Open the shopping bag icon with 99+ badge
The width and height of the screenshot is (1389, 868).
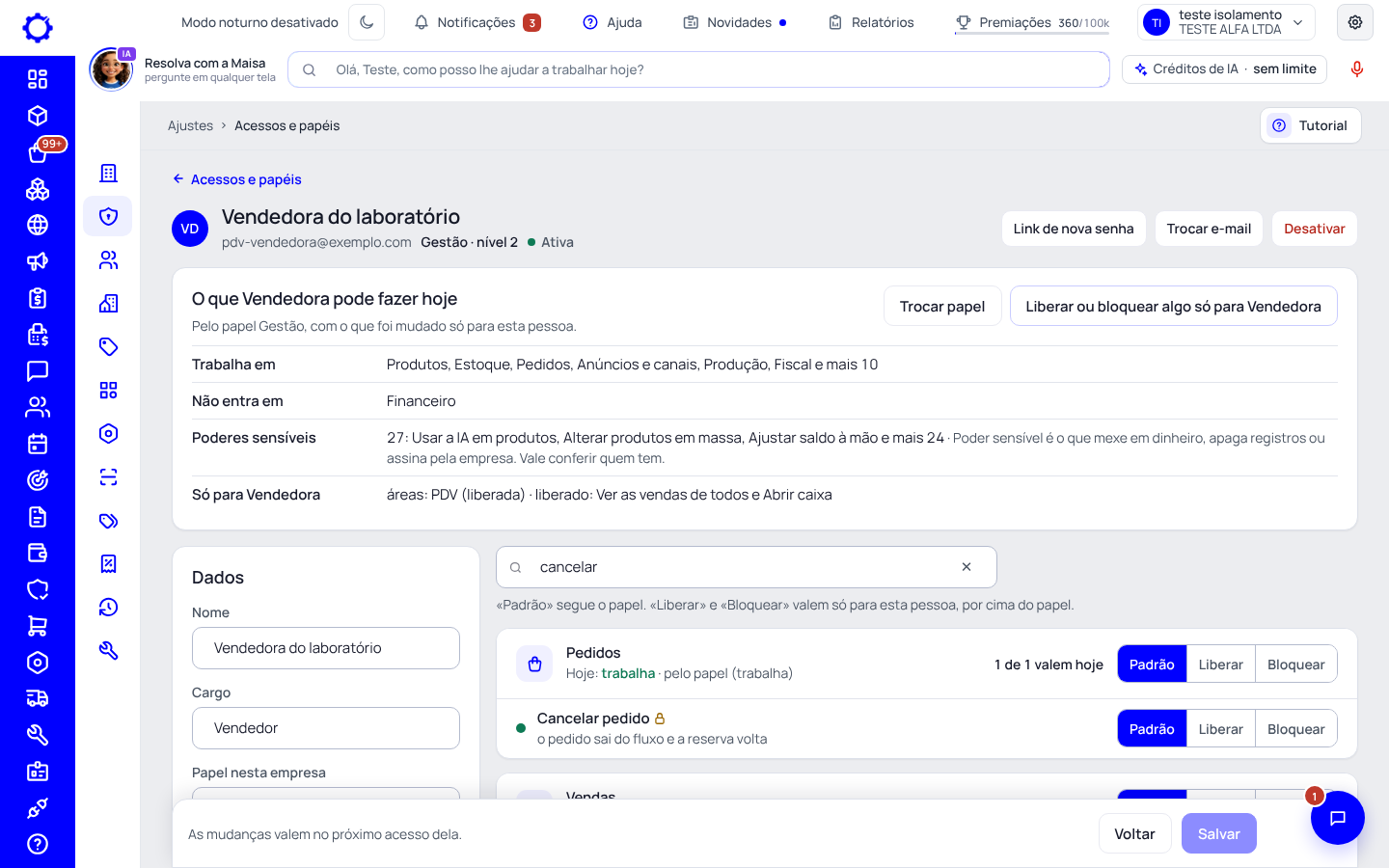click(x=38, y=152)
